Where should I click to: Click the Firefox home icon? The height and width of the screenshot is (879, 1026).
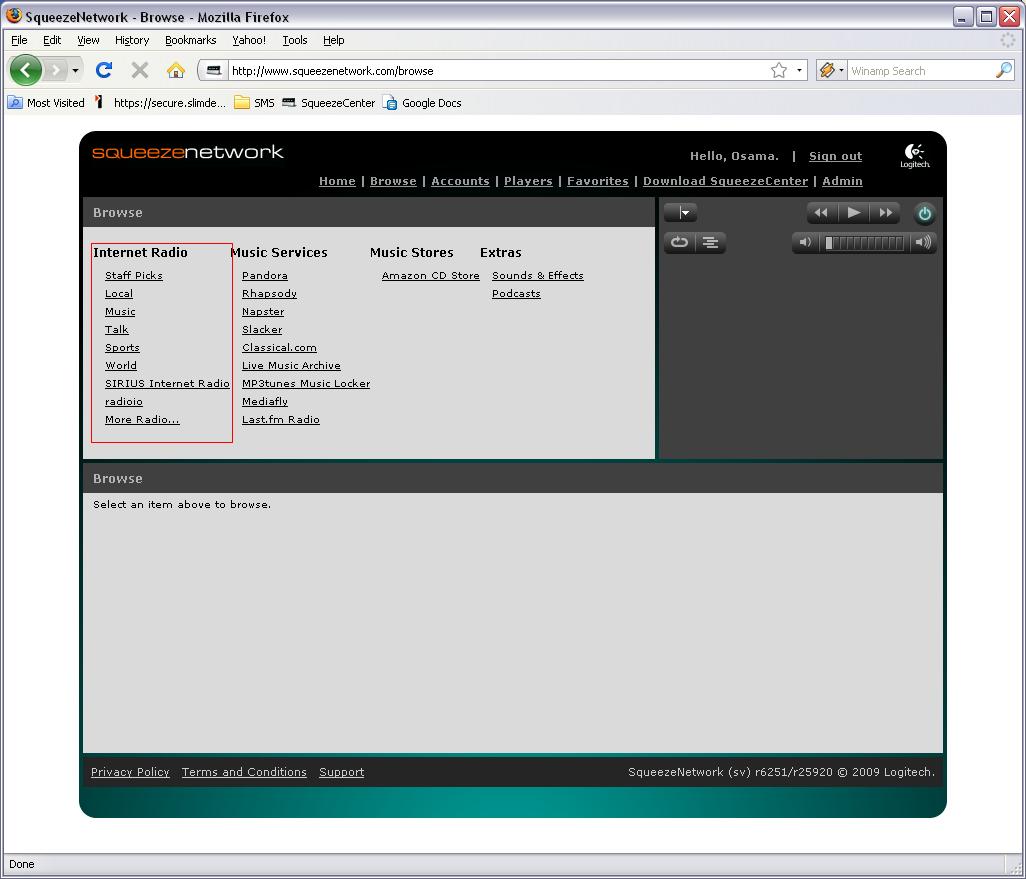pos(176,70)
